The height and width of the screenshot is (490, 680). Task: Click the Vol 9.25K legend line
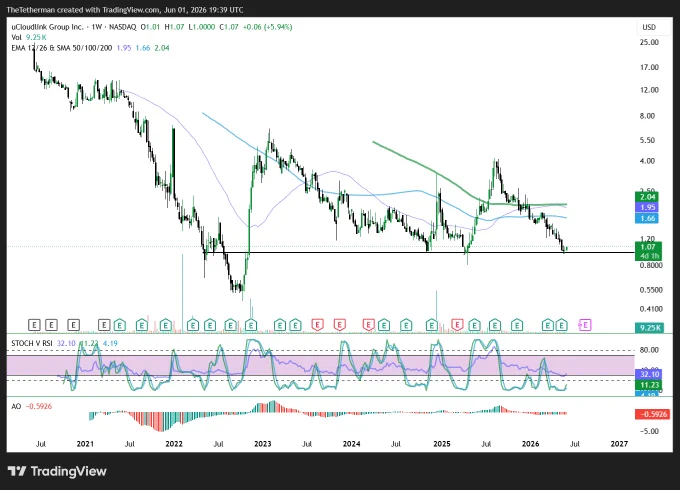(x=29, y=37)
